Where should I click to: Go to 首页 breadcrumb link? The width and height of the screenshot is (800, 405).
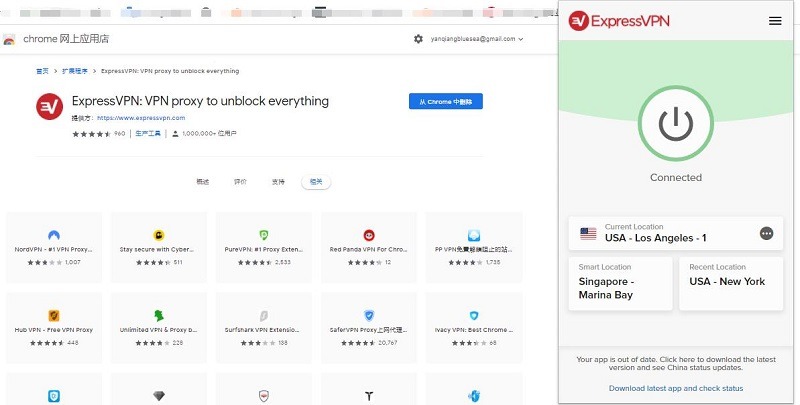[42, 71]
